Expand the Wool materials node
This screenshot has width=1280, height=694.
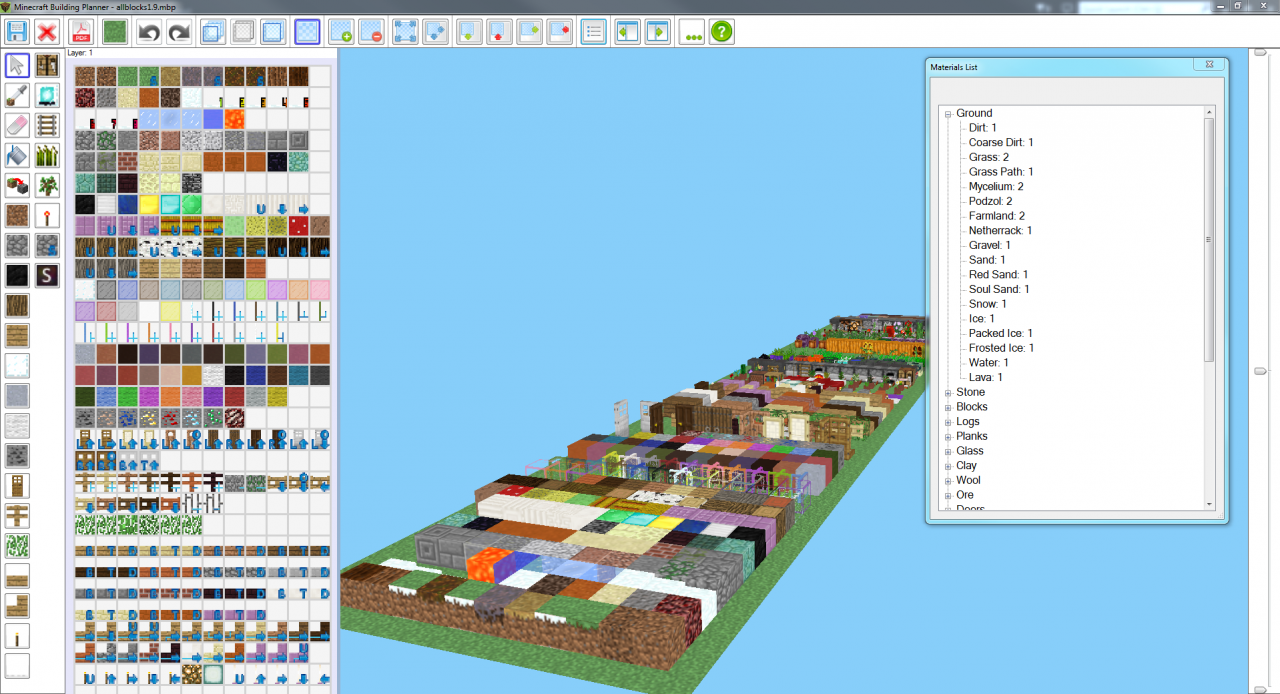tap(947, 481)
